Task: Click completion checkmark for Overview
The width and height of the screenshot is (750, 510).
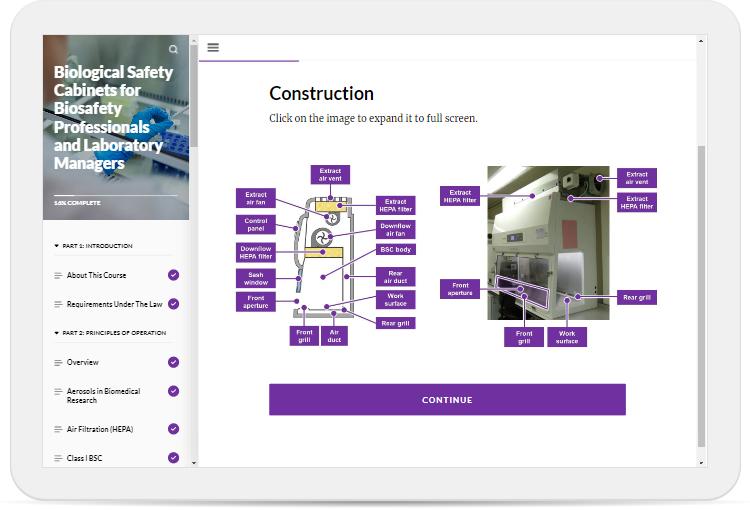Action: click(174, 362)
